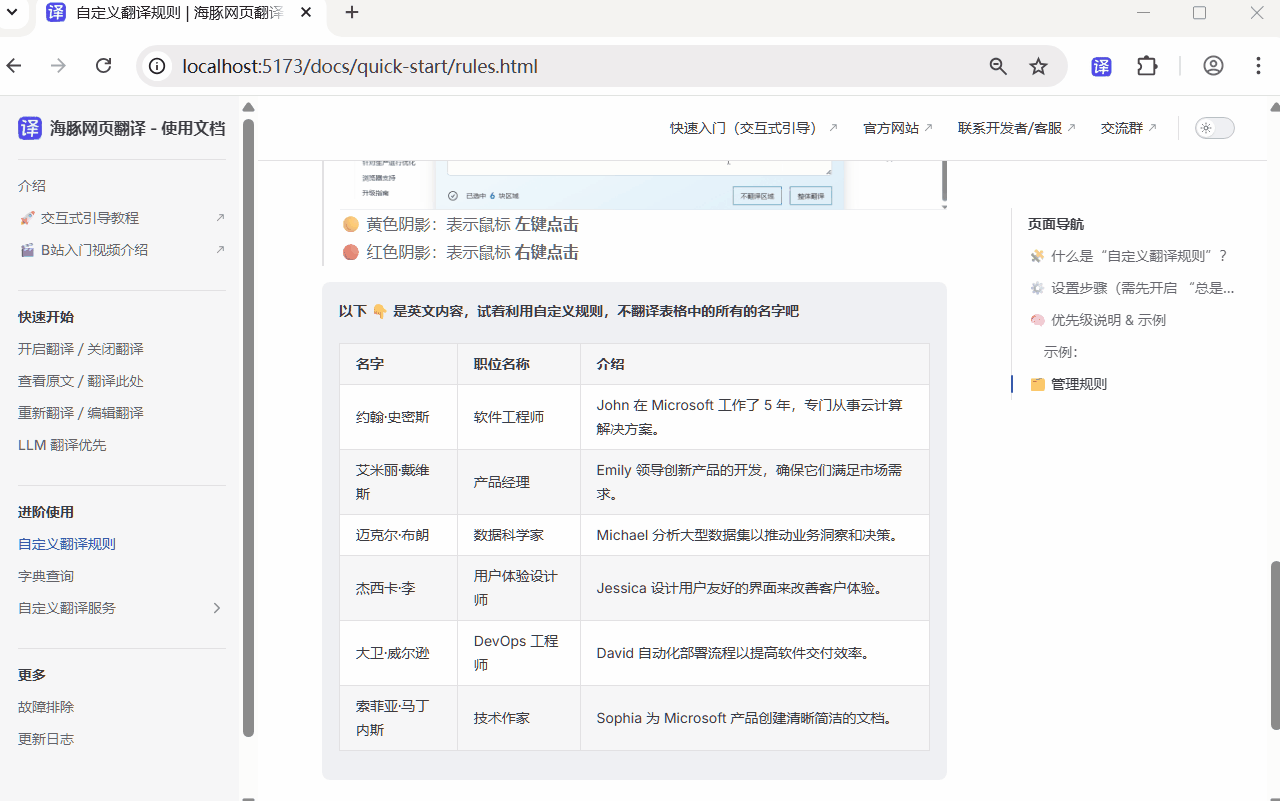Viewport: 1280px width, 801px height.
Task: Open the 官方网站 link
Action: [x=891, y=128]
